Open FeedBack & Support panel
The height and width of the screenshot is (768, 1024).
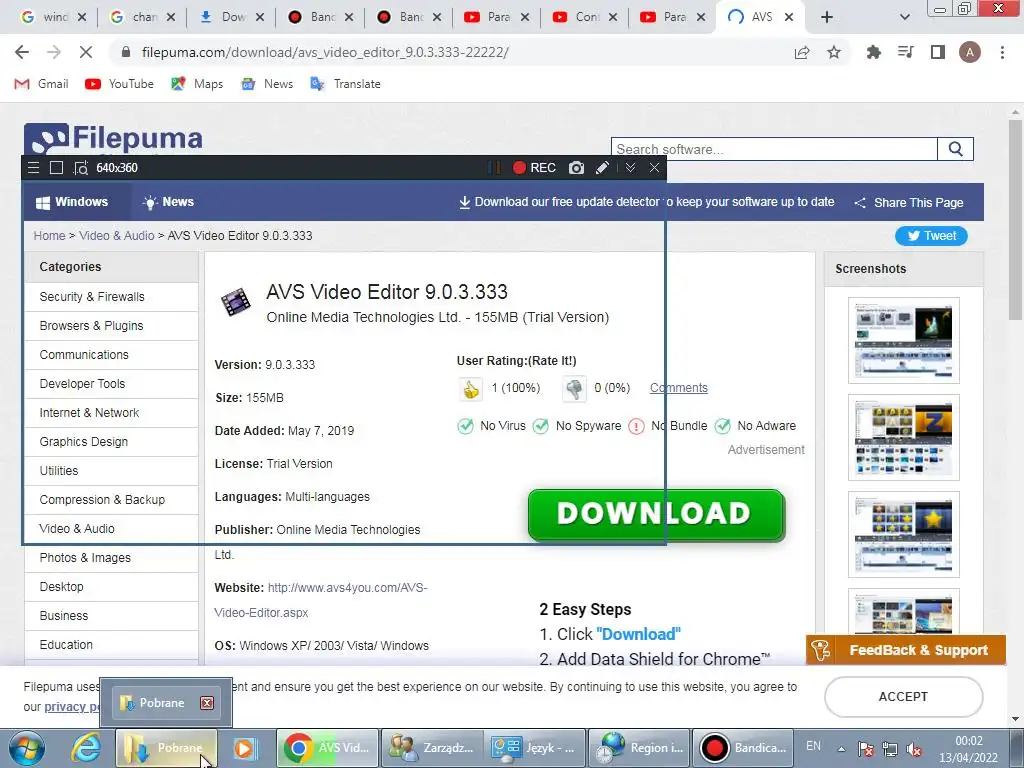[x=906, y=650]
